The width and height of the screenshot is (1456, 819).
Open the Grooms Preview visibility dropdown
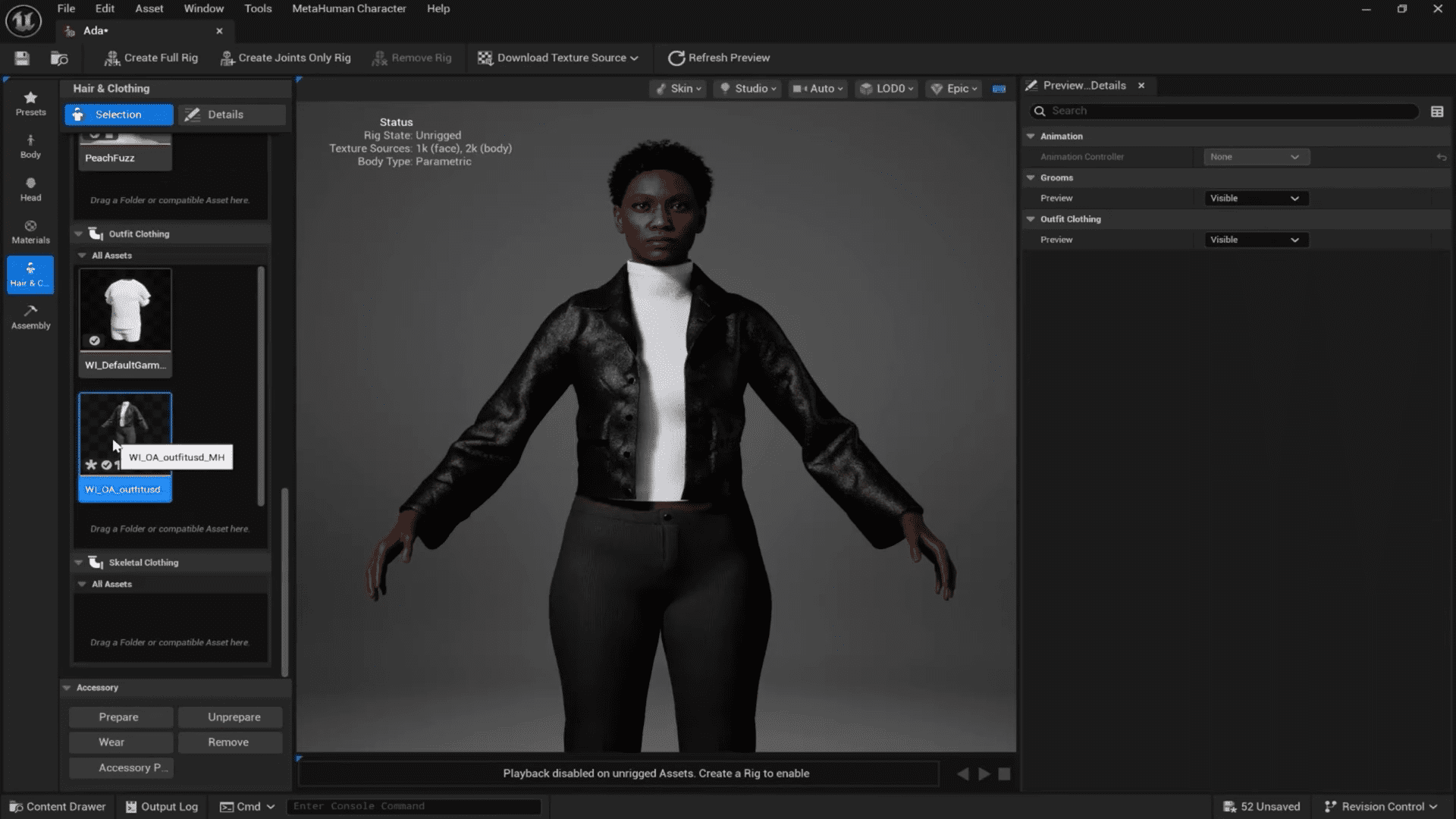point(1255,198)
